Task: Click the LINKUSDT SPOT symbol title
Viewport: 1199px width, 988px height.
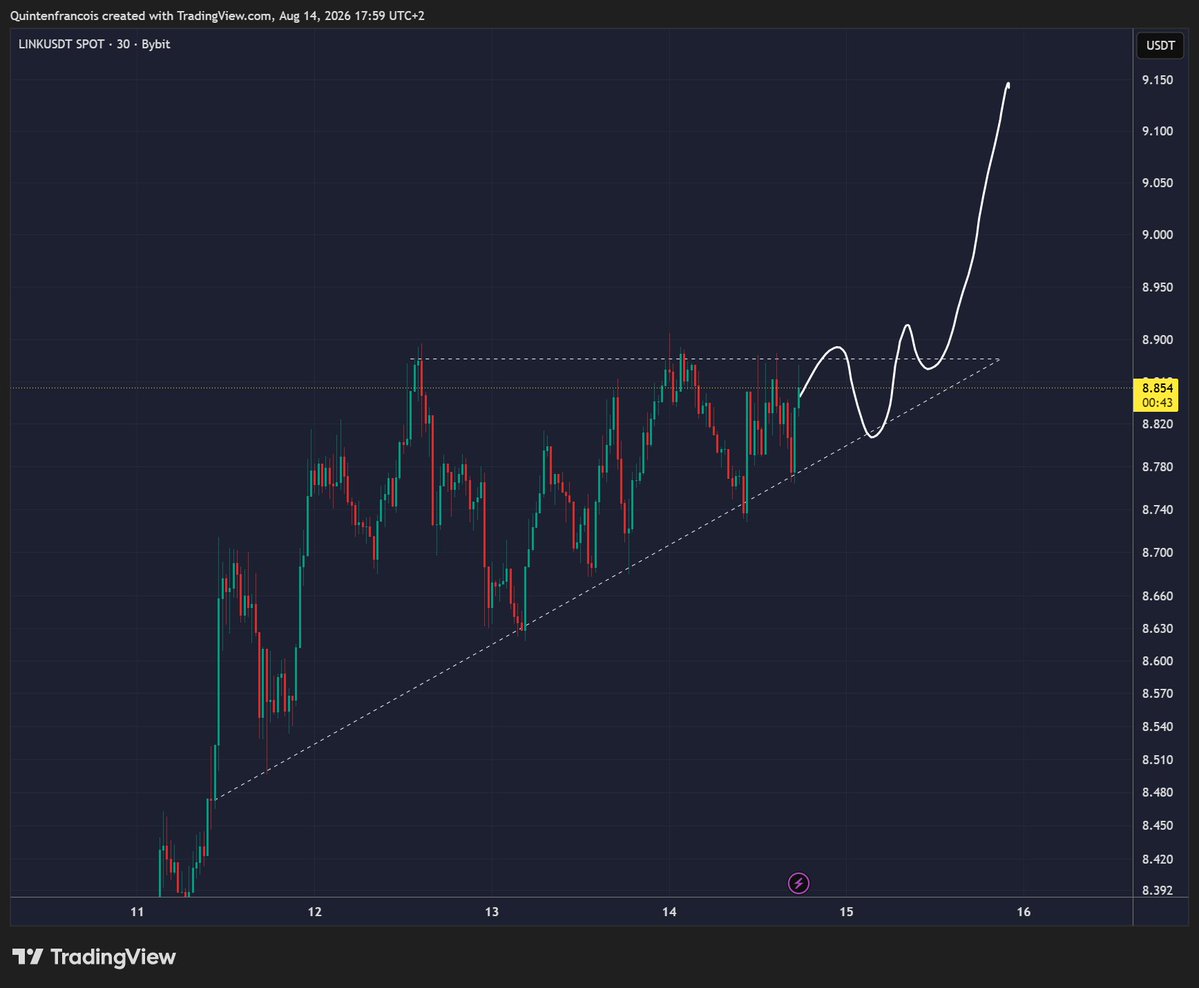Action: pyautogui.click(x=61, y=44)
